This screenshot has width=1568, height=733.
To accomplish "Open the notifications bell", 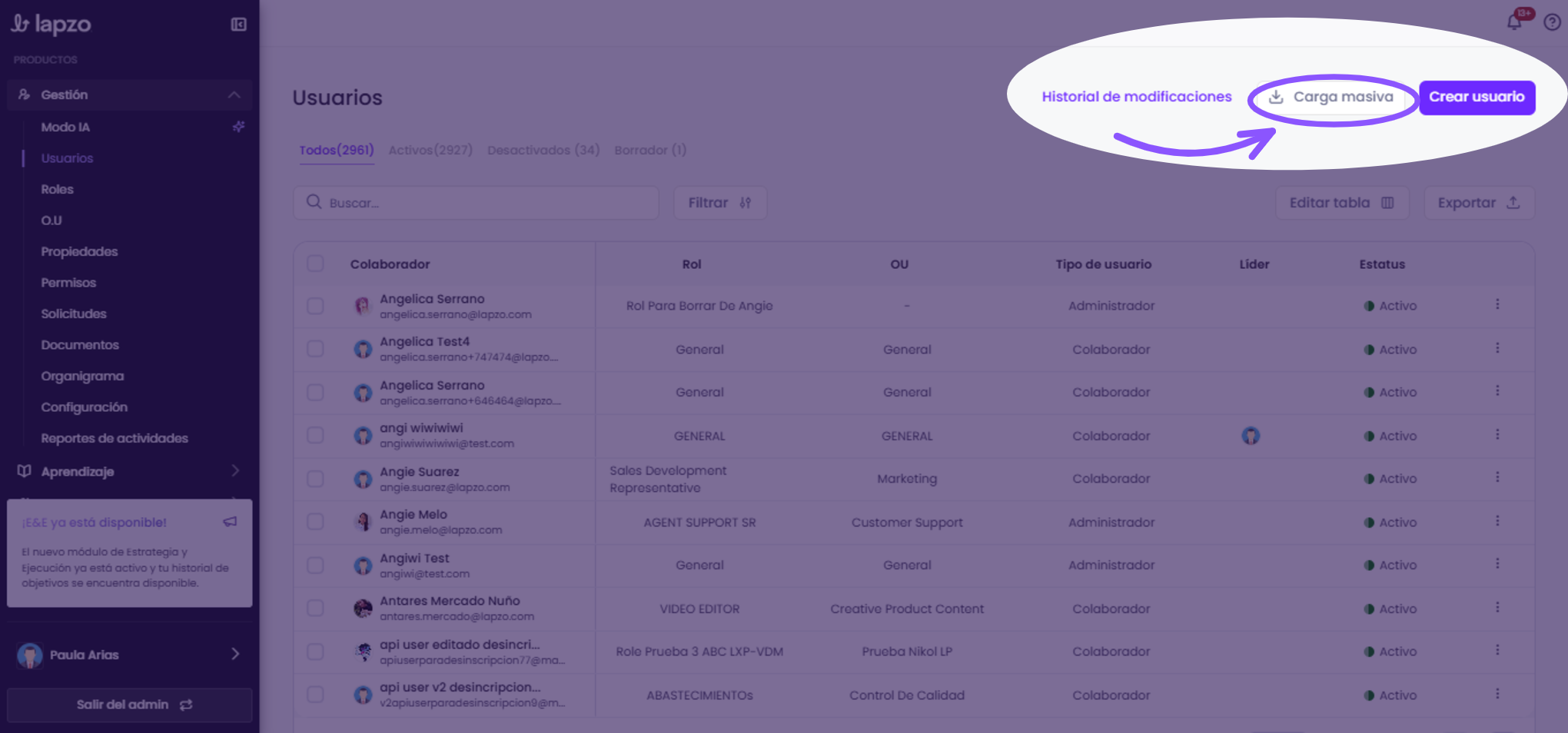I will click(1514, 22).
